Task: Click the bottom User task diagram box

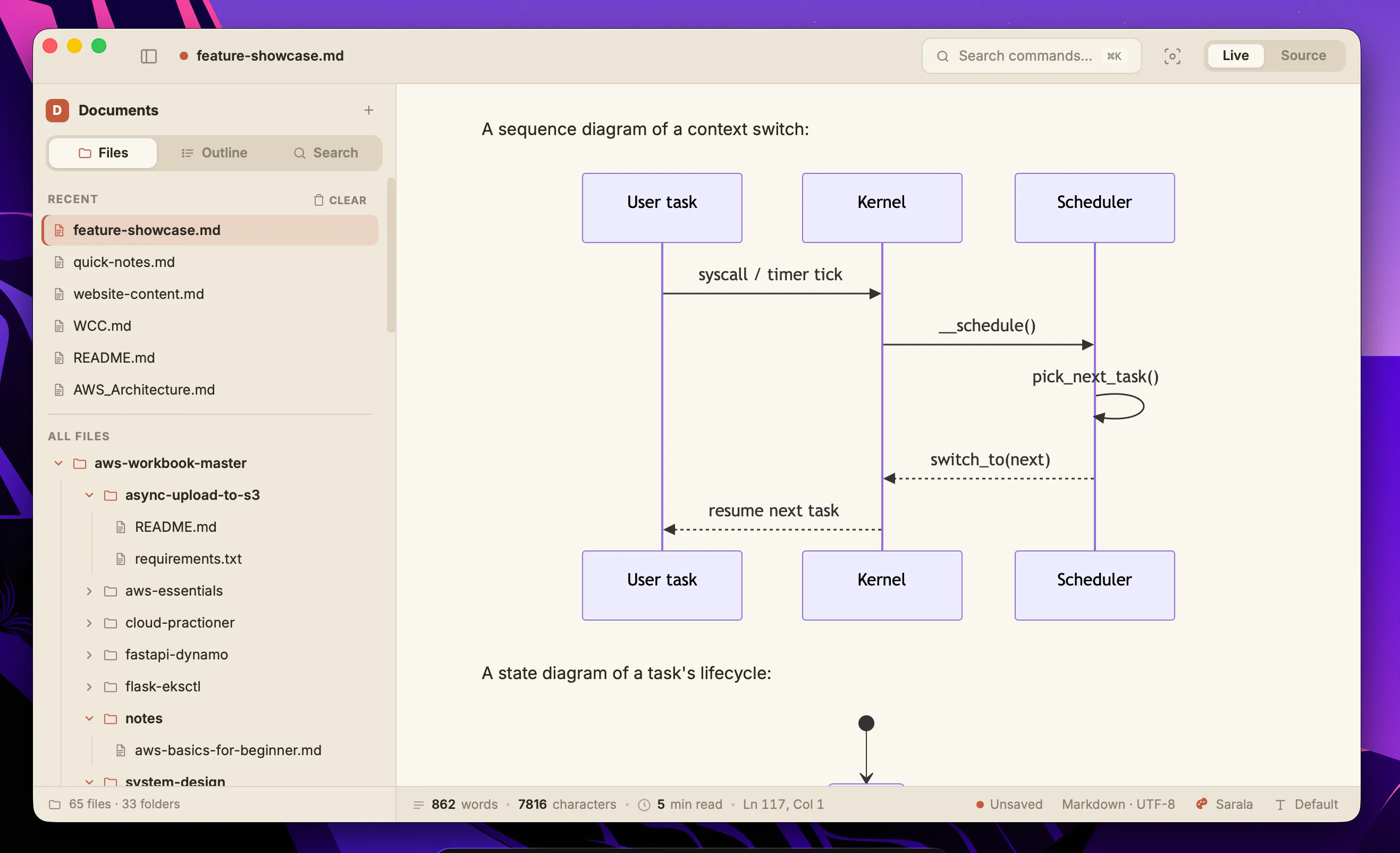Action: click(x=662, y=585)
